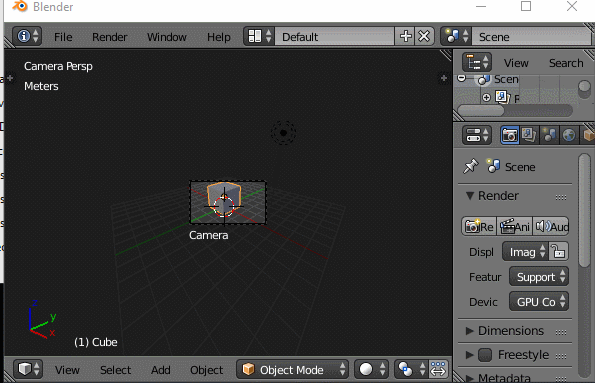
Task: Open the pivot point selector
Action: pos(411,369)
